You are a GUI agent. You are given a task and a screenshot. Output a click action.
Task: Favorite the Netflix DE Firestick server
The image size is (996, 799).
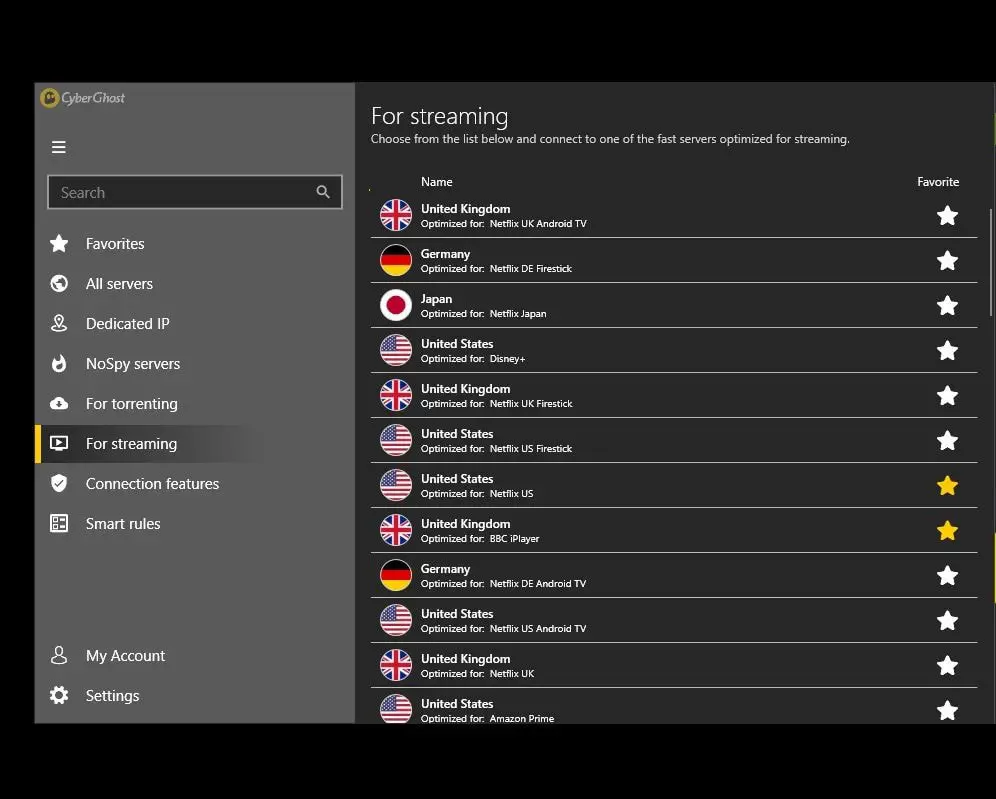coord(947,260)
